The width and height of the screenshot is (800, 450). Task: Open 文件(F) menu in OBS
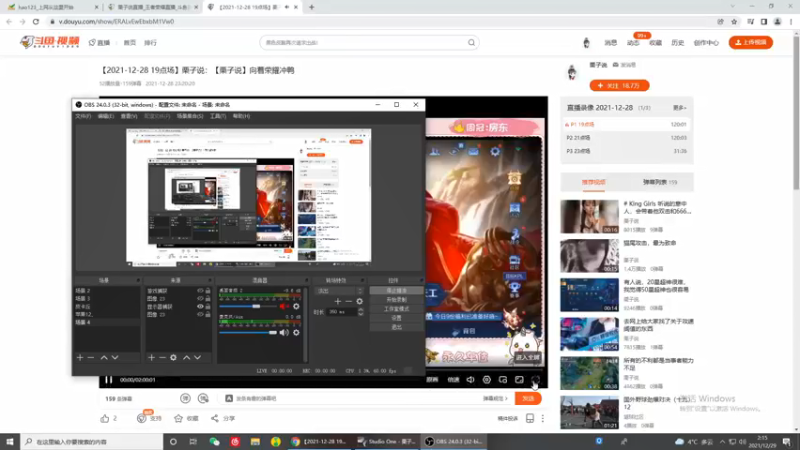(83, 116)
